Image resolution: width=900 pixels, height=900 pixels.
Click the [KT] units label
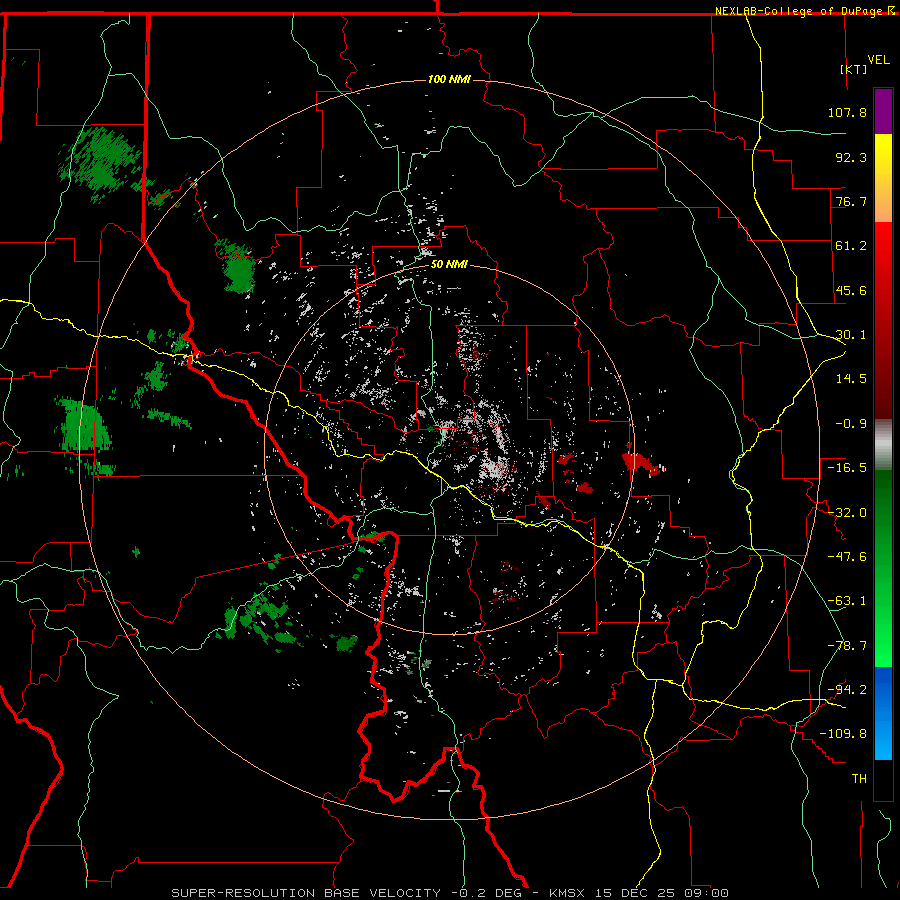[854, 69]
